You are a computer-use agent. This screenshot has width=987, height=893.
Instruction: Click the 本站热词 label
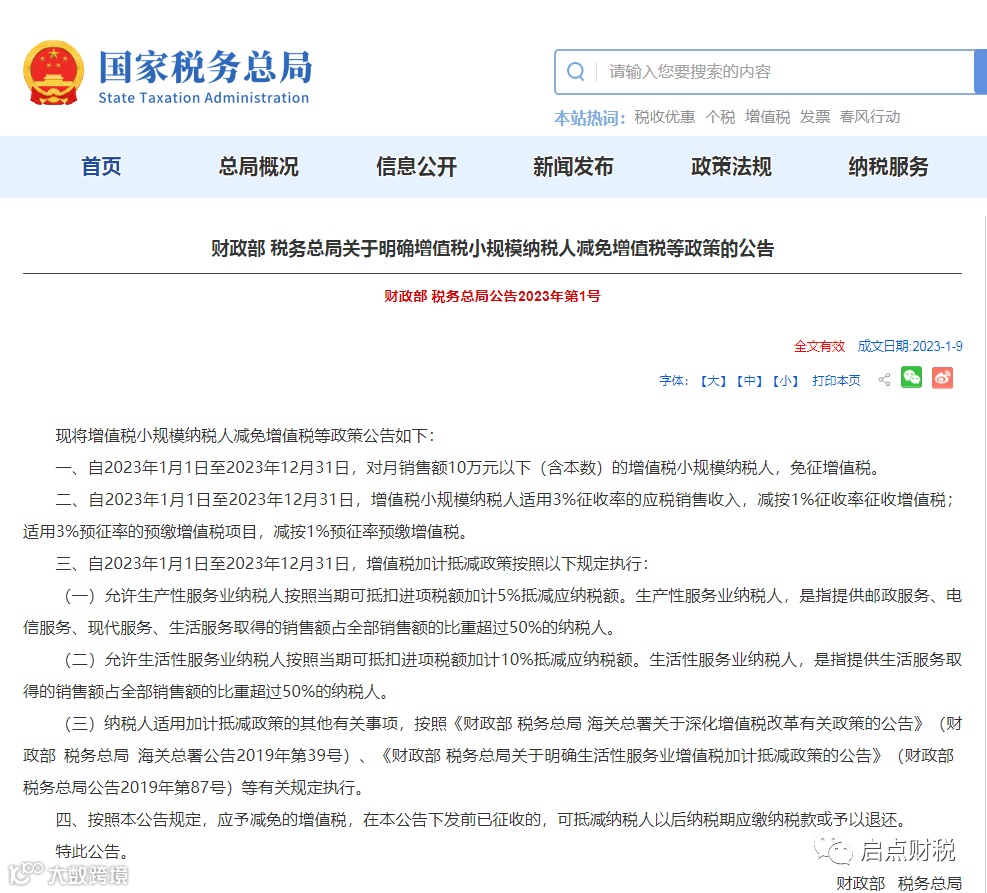coord(589,118)
